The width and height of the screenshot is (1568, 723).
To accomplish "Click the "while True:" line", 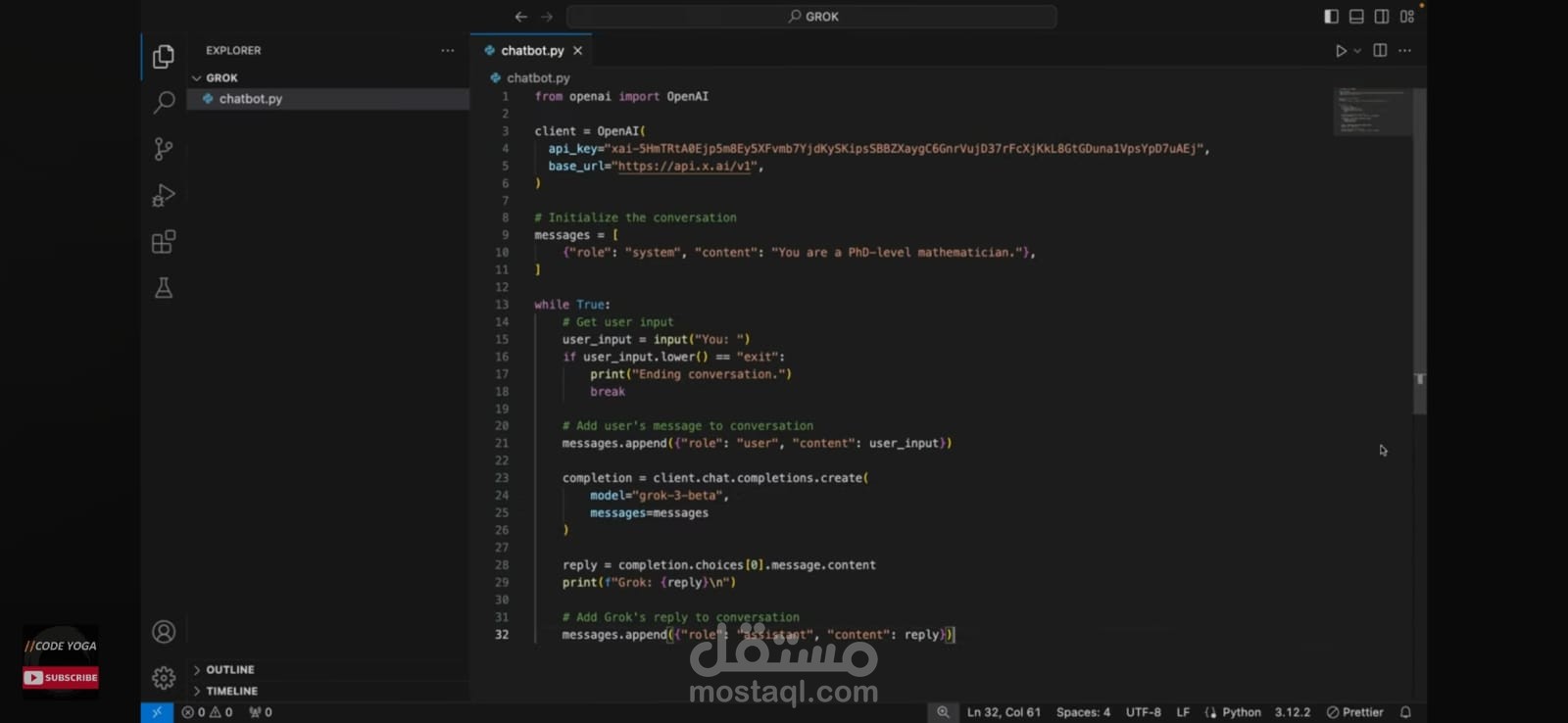I will (x=572, y=305).
